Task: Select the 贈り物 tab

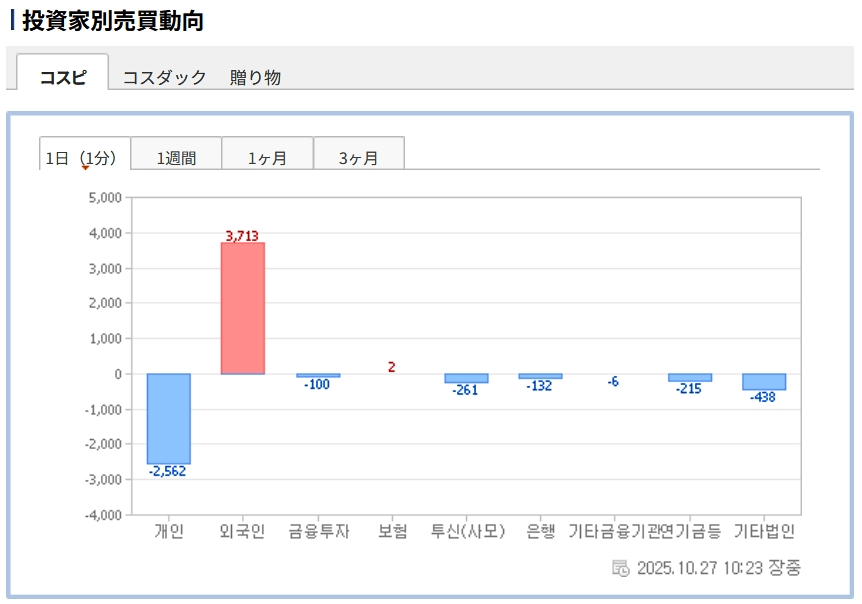Action: tap(255, 77)
